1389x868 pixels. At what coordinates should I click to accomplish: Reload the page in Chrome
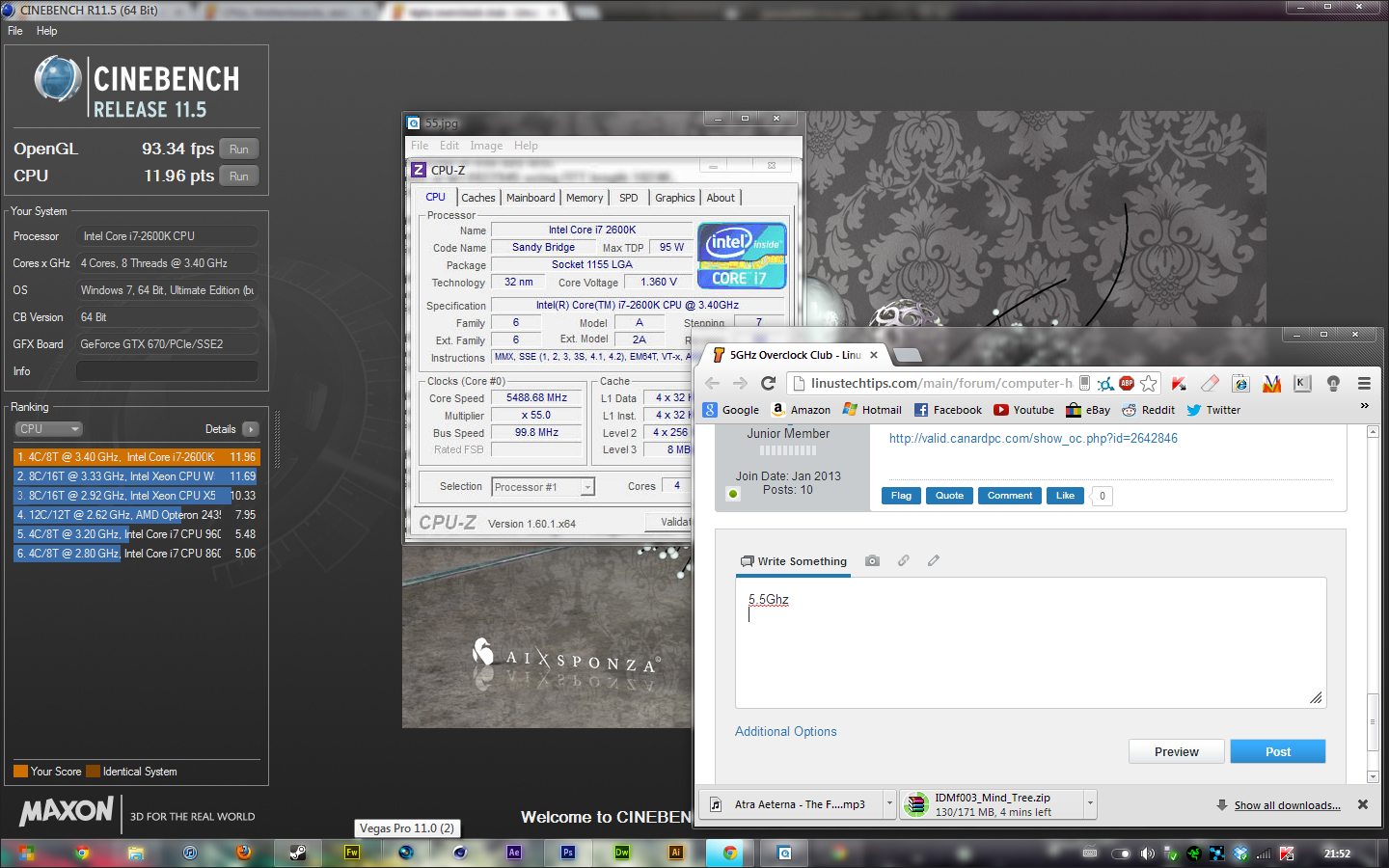tap(768, 383)
